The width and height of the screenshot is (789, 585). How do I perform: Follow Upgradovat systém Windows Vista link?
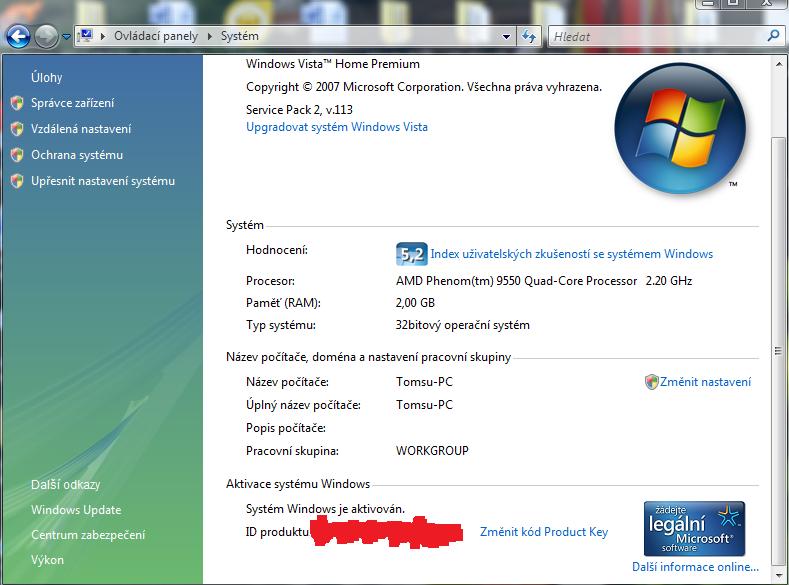(x=337, y=127)
